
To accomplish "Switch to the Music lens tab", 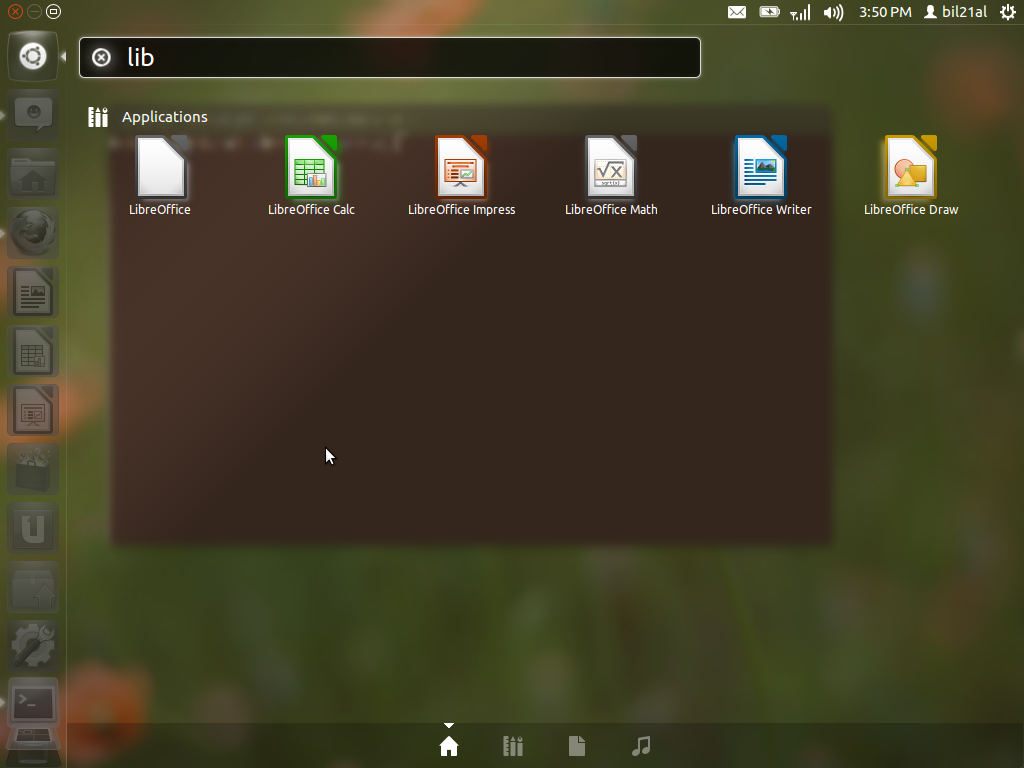I will (x=642, y=746).
